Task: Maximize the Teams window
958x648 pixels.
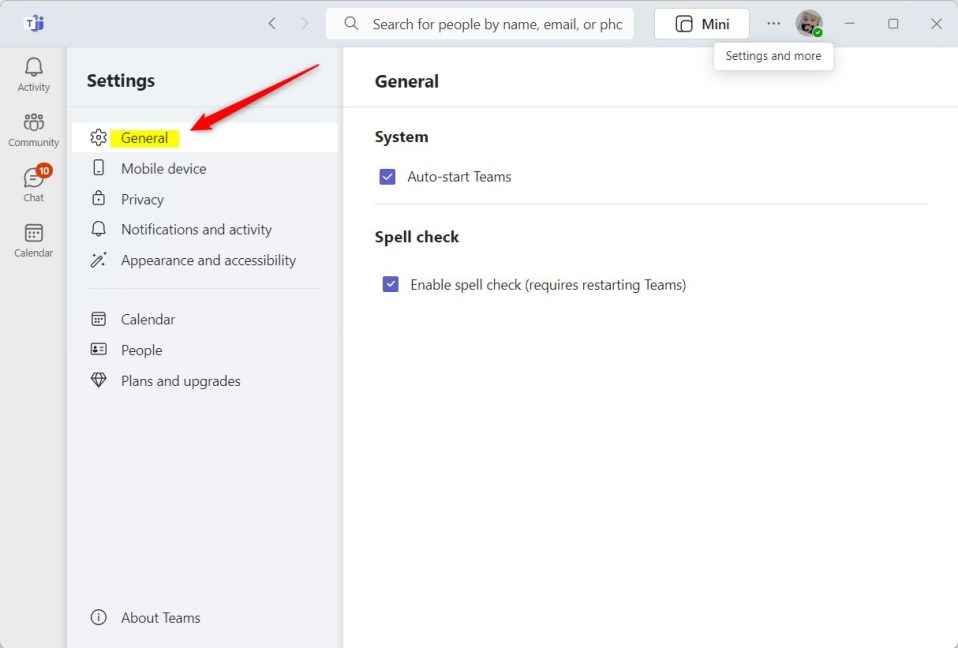Action: pos(893,24)
